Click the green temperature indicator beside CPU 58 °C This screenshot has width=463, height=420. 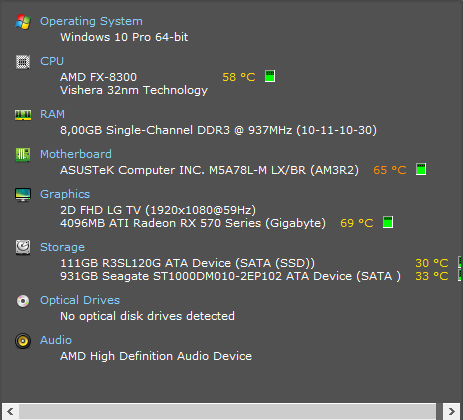click(270, 76)
